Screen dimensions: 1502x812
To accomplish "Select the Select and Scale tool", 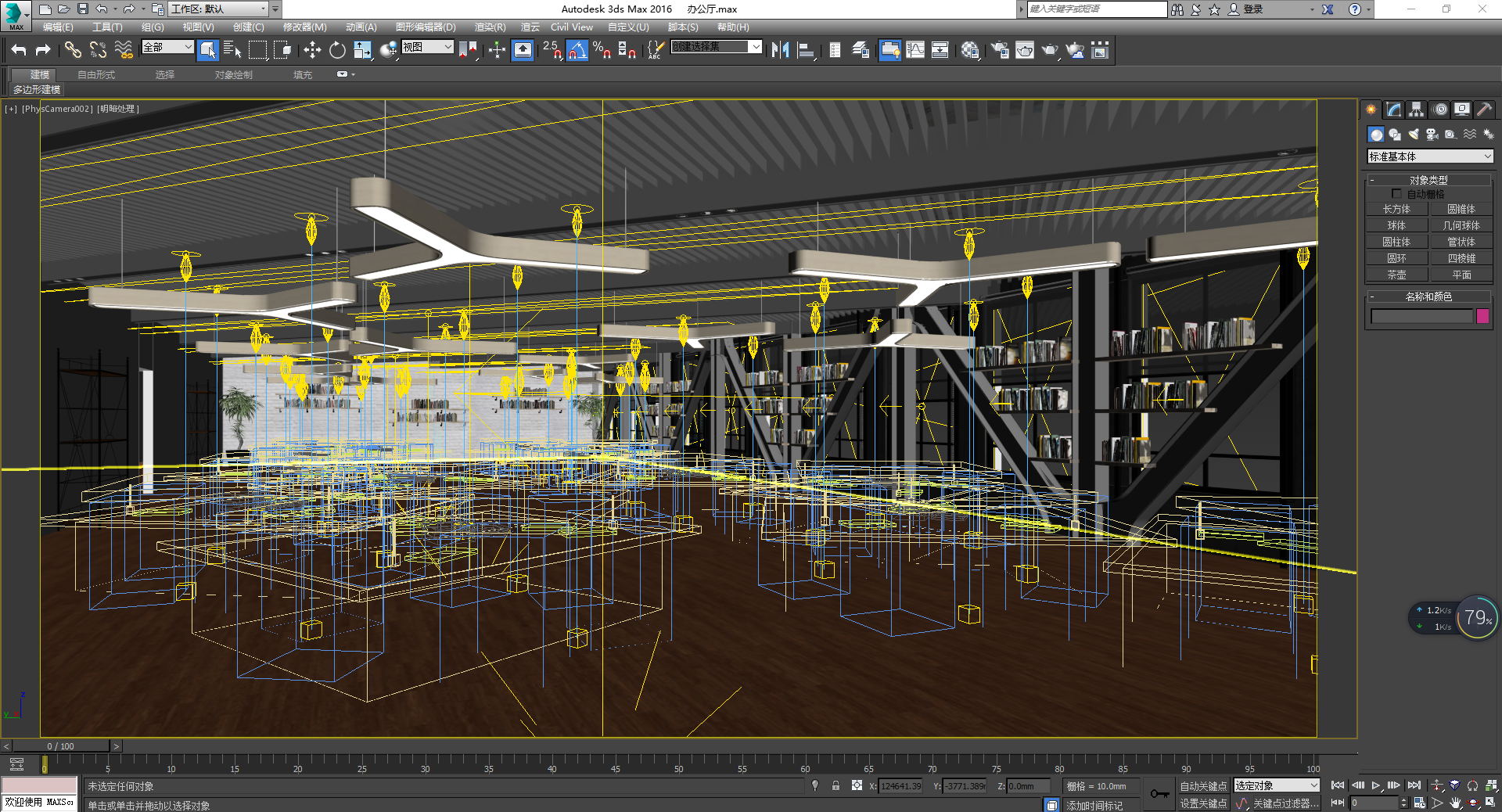I will [x=362, y=50].
